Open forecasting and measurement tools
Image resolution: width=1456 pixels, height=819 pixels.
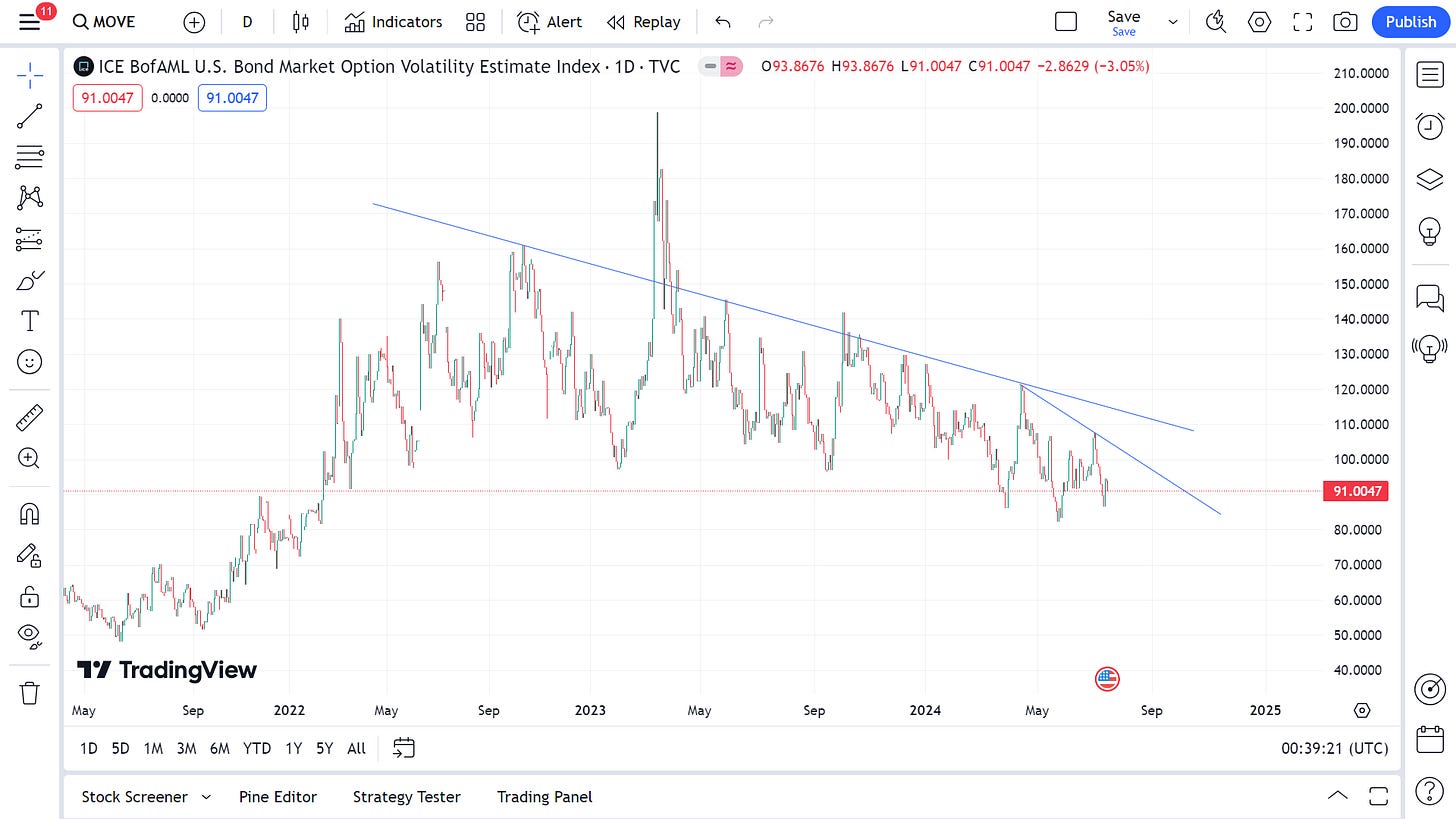tap(30, 239)
